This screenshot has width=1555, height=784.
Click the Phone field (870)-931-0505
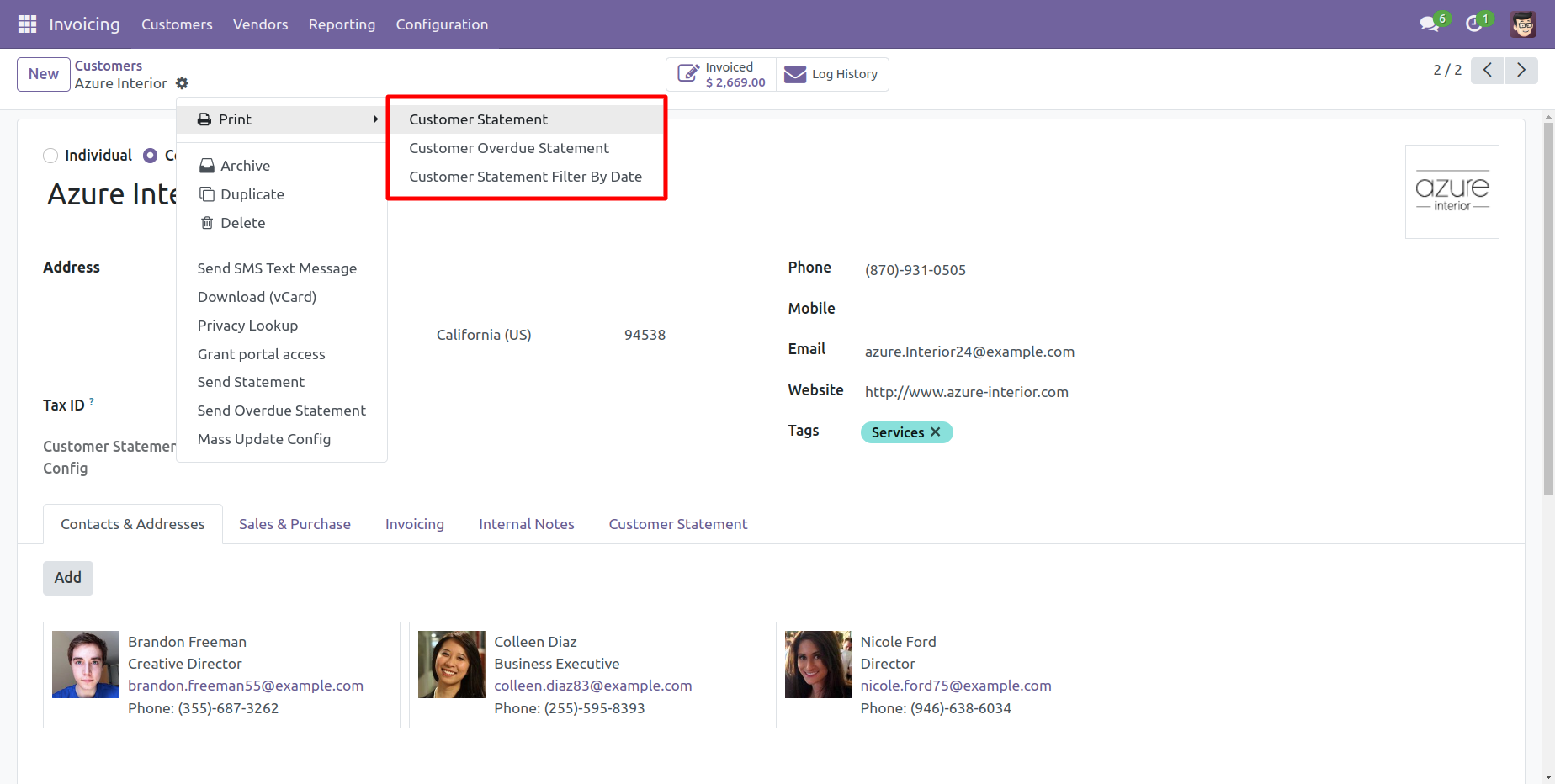915,270
